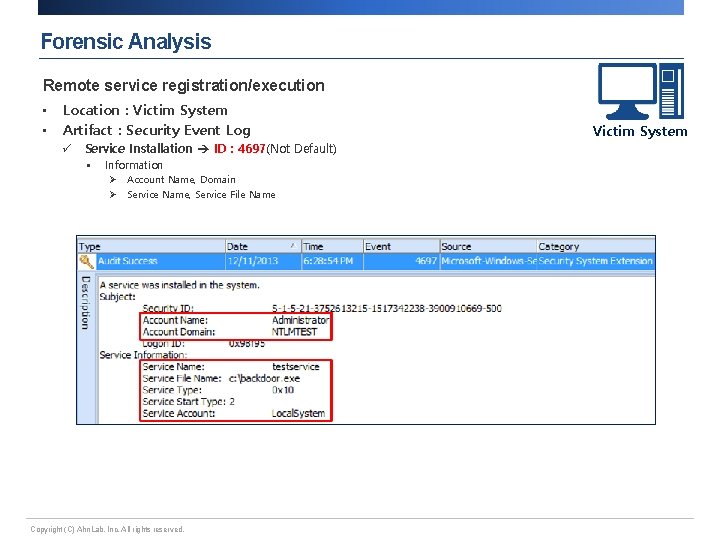Click the Security System Extension category cell
Screen dimensions: 720x540
click(596, 261)
